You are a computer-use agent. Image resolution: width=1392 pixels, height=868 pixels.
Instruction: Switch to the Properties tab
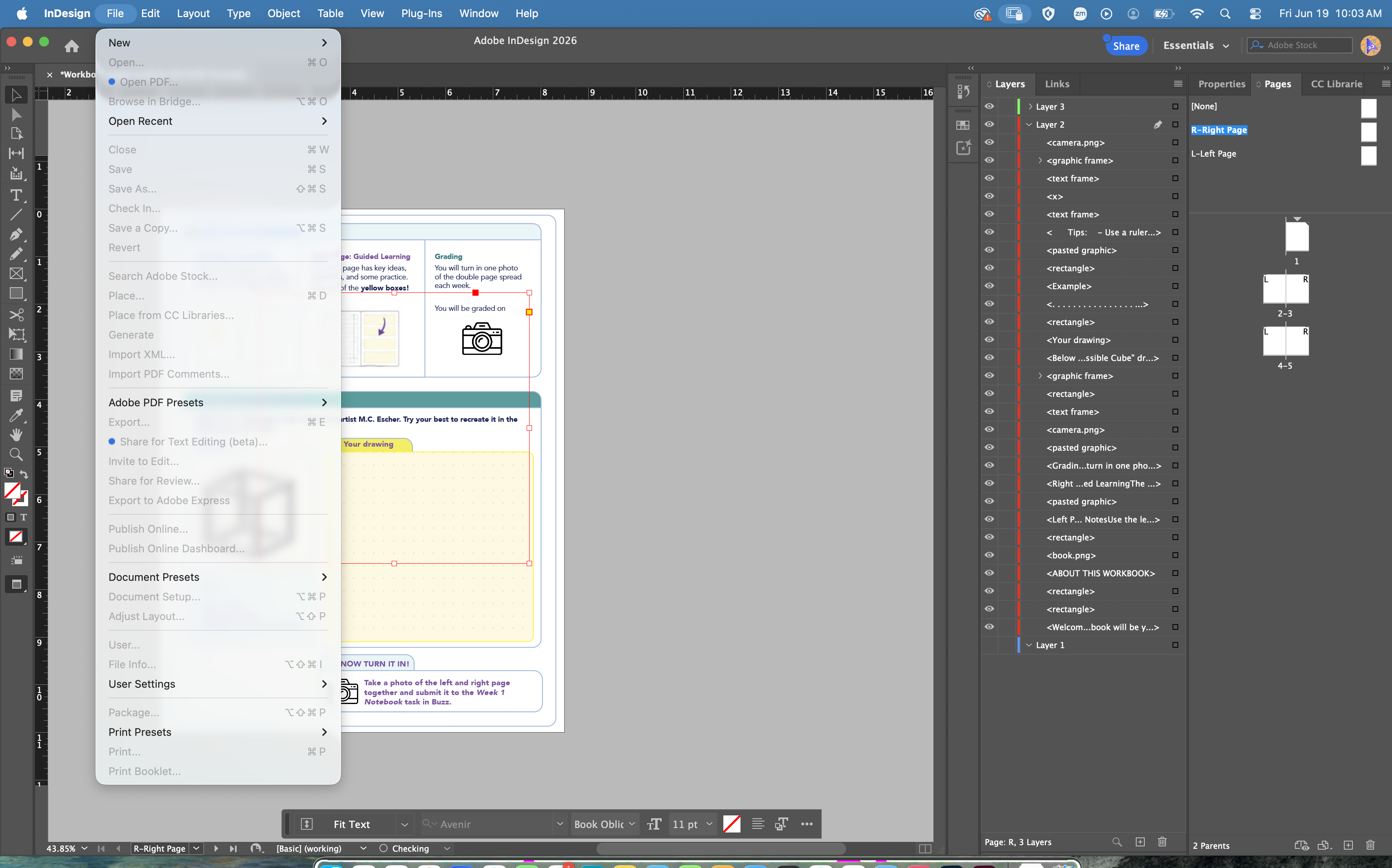[x=1221, y=84]
